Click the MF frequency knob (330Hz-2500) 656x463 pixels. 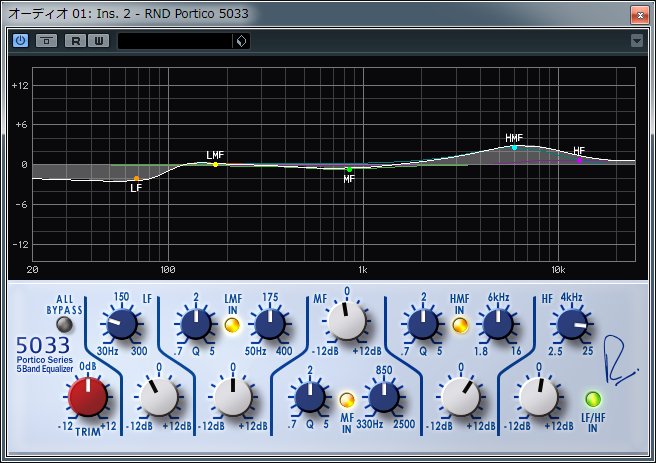point(384,397)
